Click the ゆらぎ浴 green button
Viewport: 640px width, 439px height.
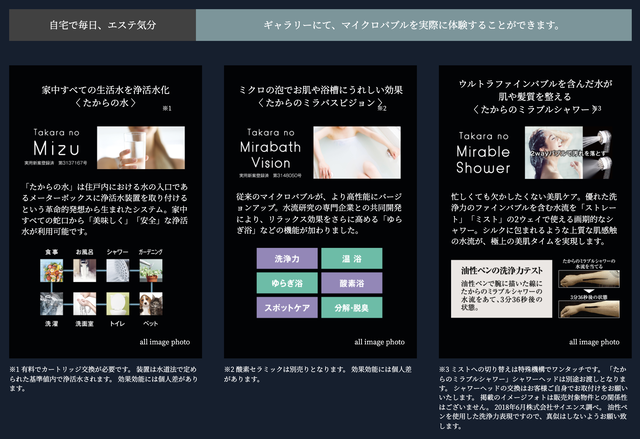pyautogui.click(x=287, y=283)
